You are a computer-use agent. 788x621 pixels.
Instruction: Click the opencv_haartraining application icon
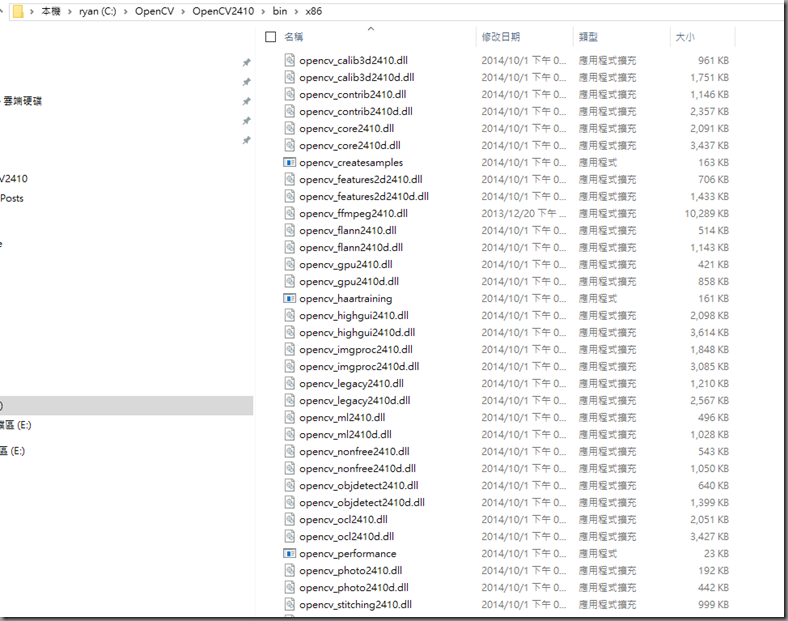[289, 298]
